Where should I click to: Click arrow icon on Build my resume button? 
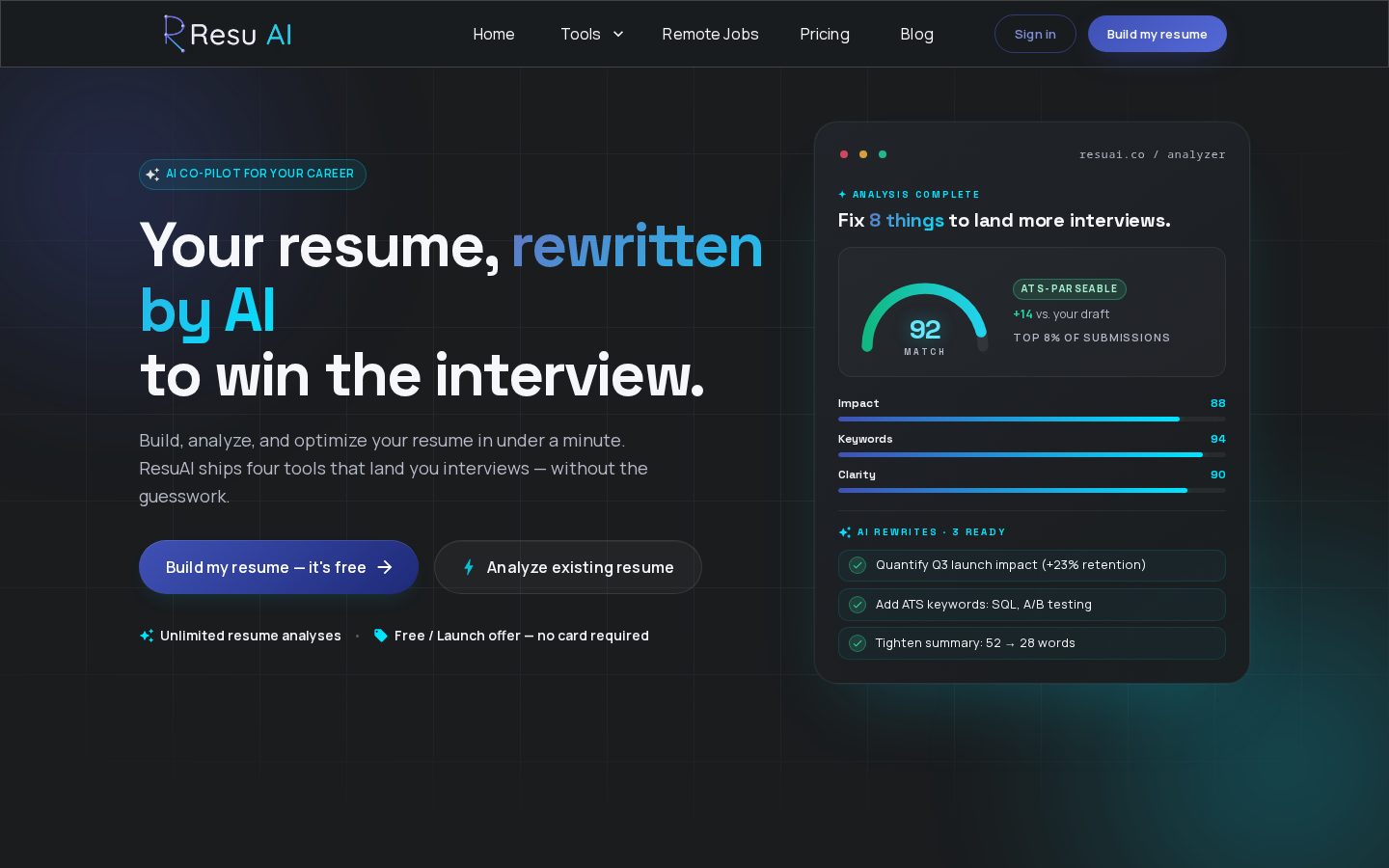tap(385, 567)
